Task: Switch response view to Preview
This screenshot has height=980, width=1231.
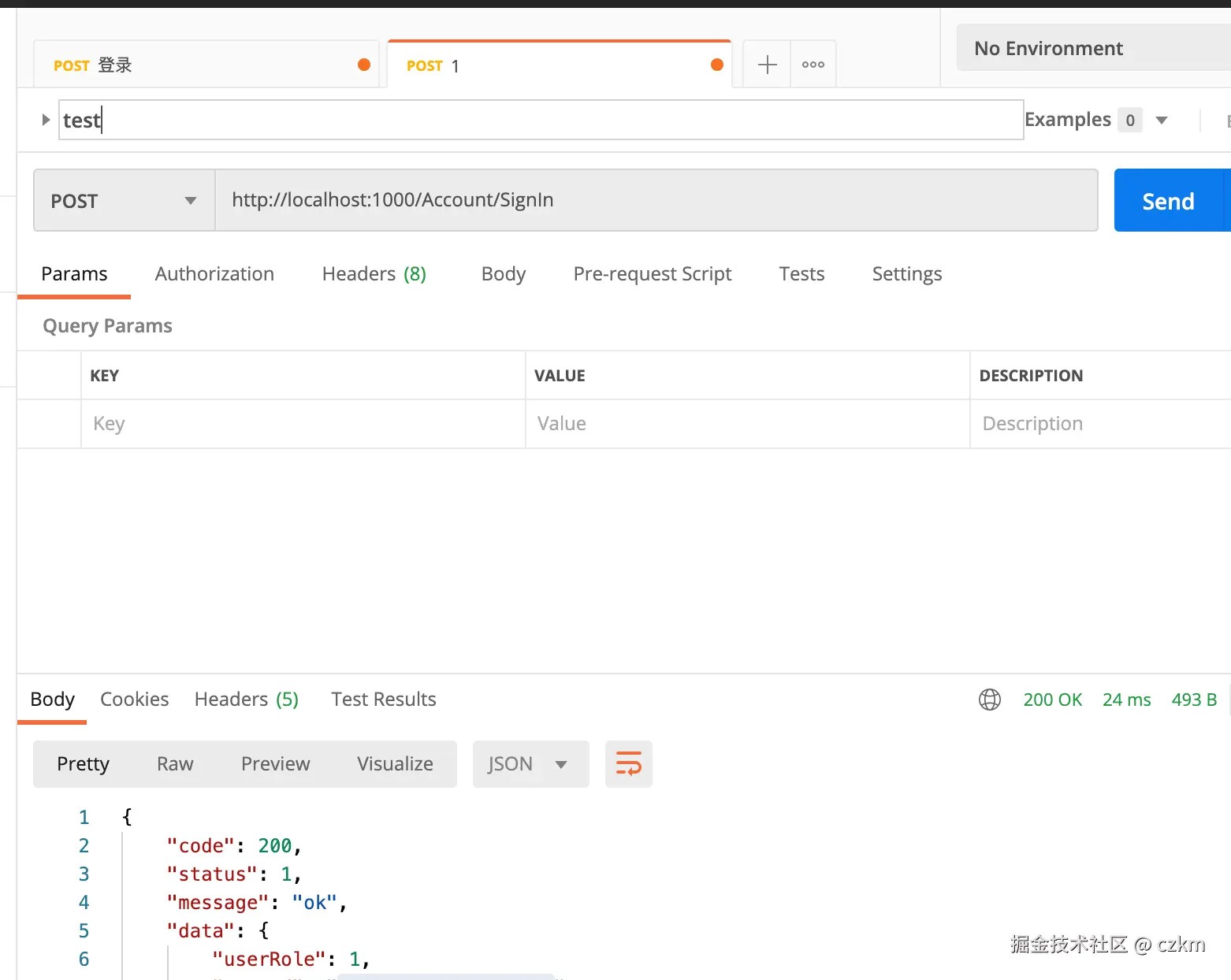Action: [276, 763]
